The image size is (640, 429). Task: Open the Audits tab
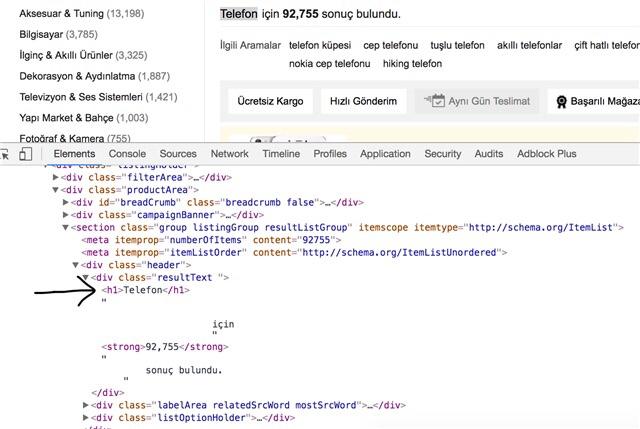coord(489,154)
